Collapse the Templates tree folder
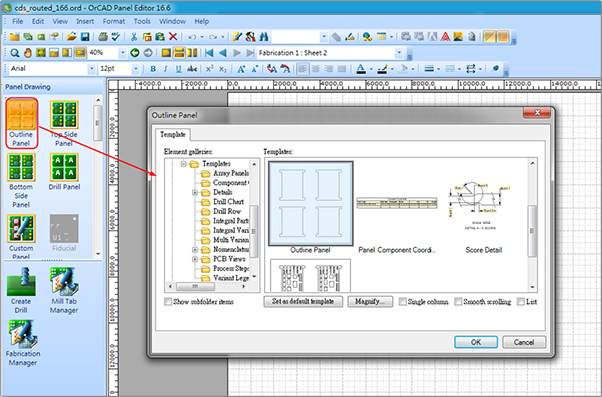The height and width of the screenshot is (397, 602). coord(184,164)
